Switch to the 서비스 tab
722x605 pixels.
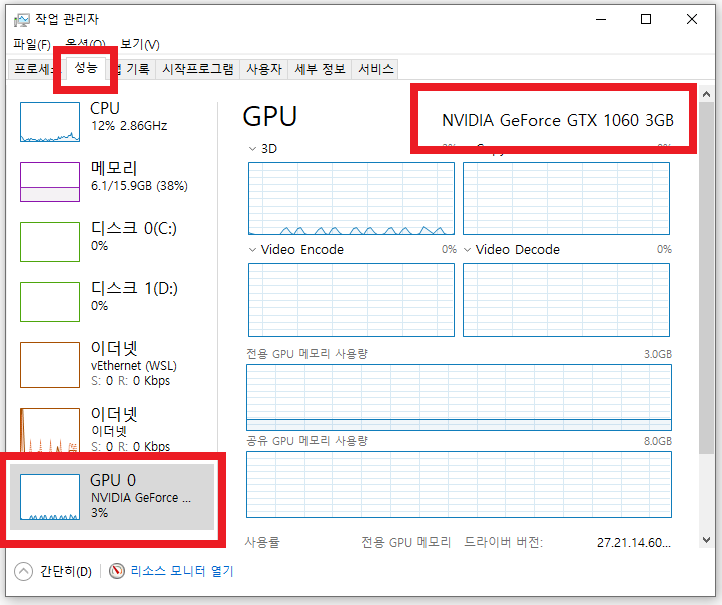click(376, 69)
